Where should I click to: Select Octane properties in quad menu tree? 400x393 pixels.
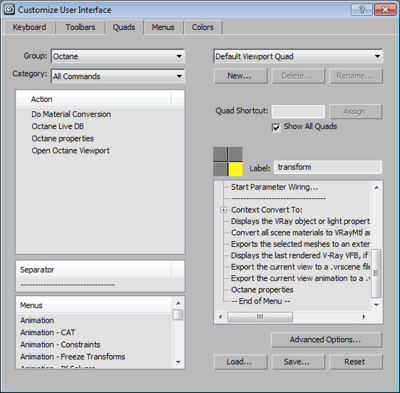(262, 290)
